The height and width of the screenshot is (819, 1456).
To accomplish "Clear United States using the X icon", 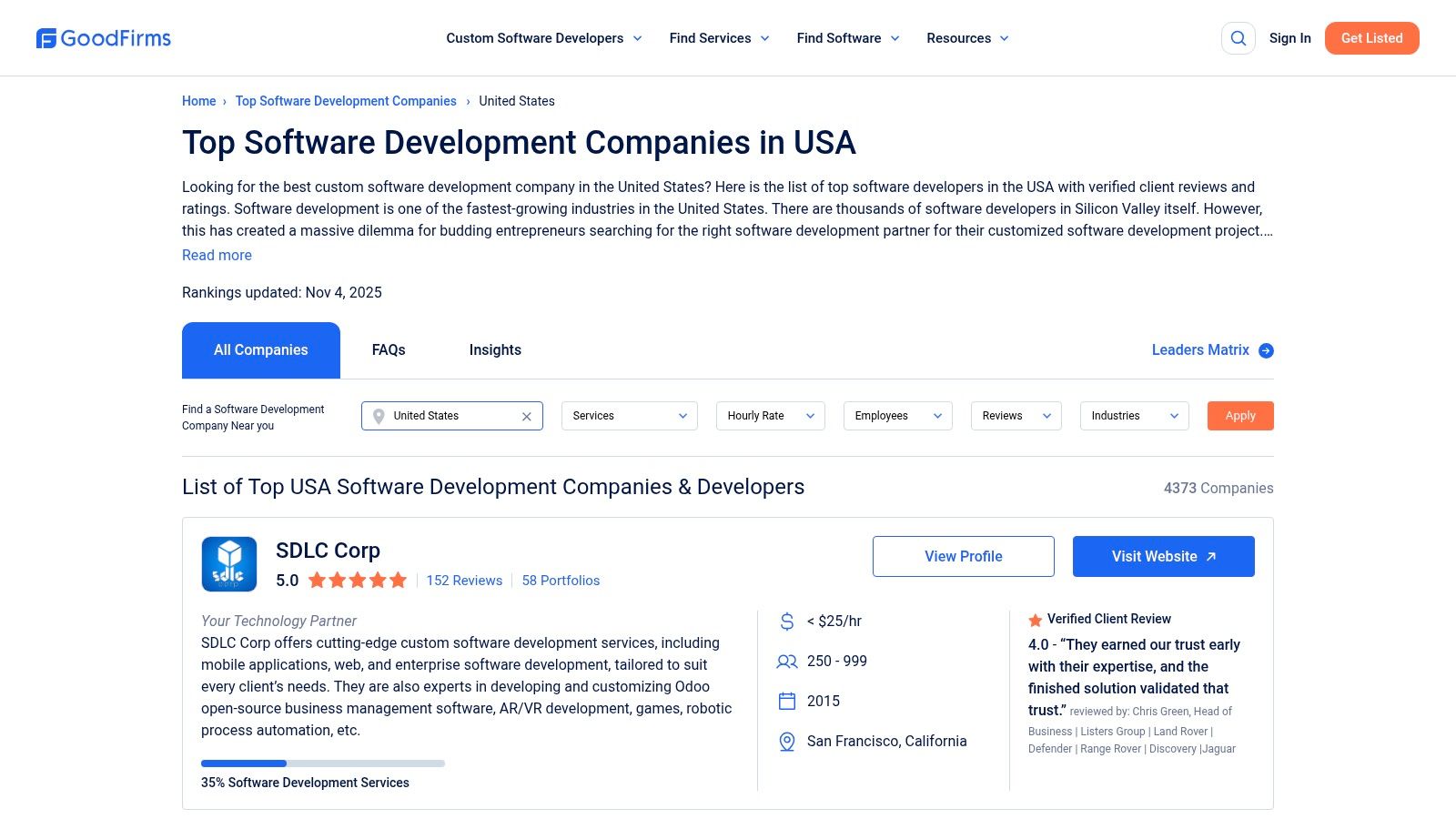I will [526, 416].
